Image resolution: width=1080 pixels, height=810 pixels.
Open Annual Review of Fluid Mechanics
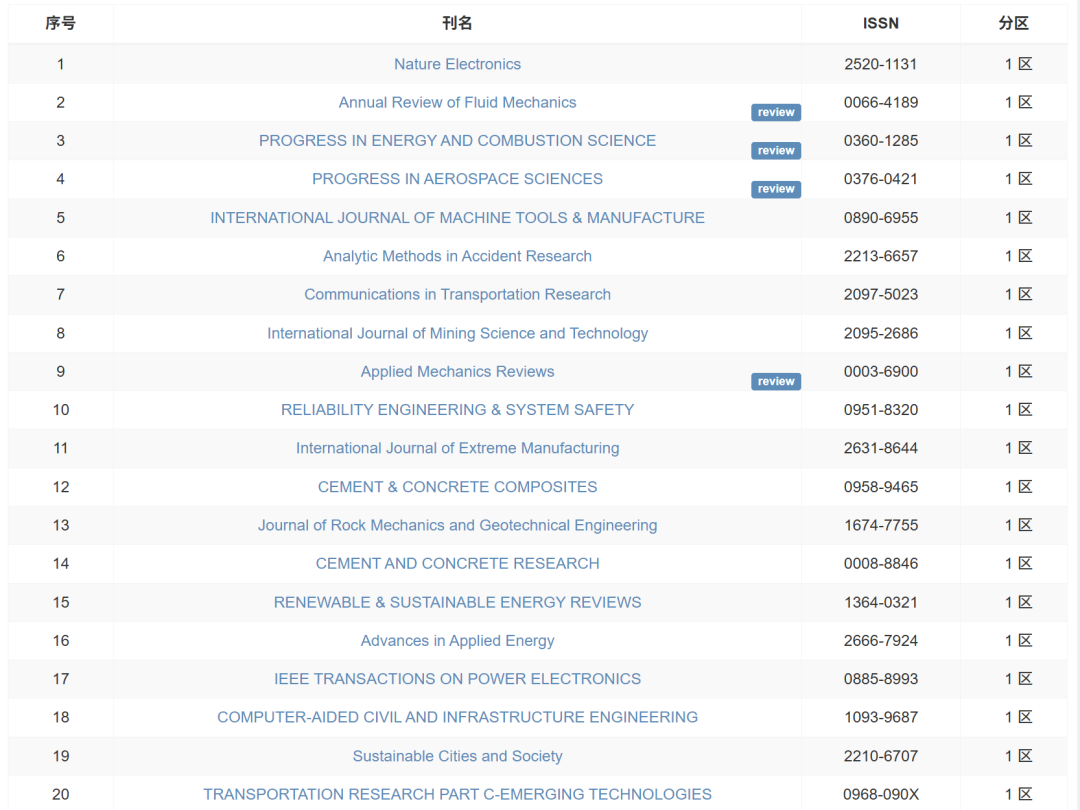pos(457,103)
